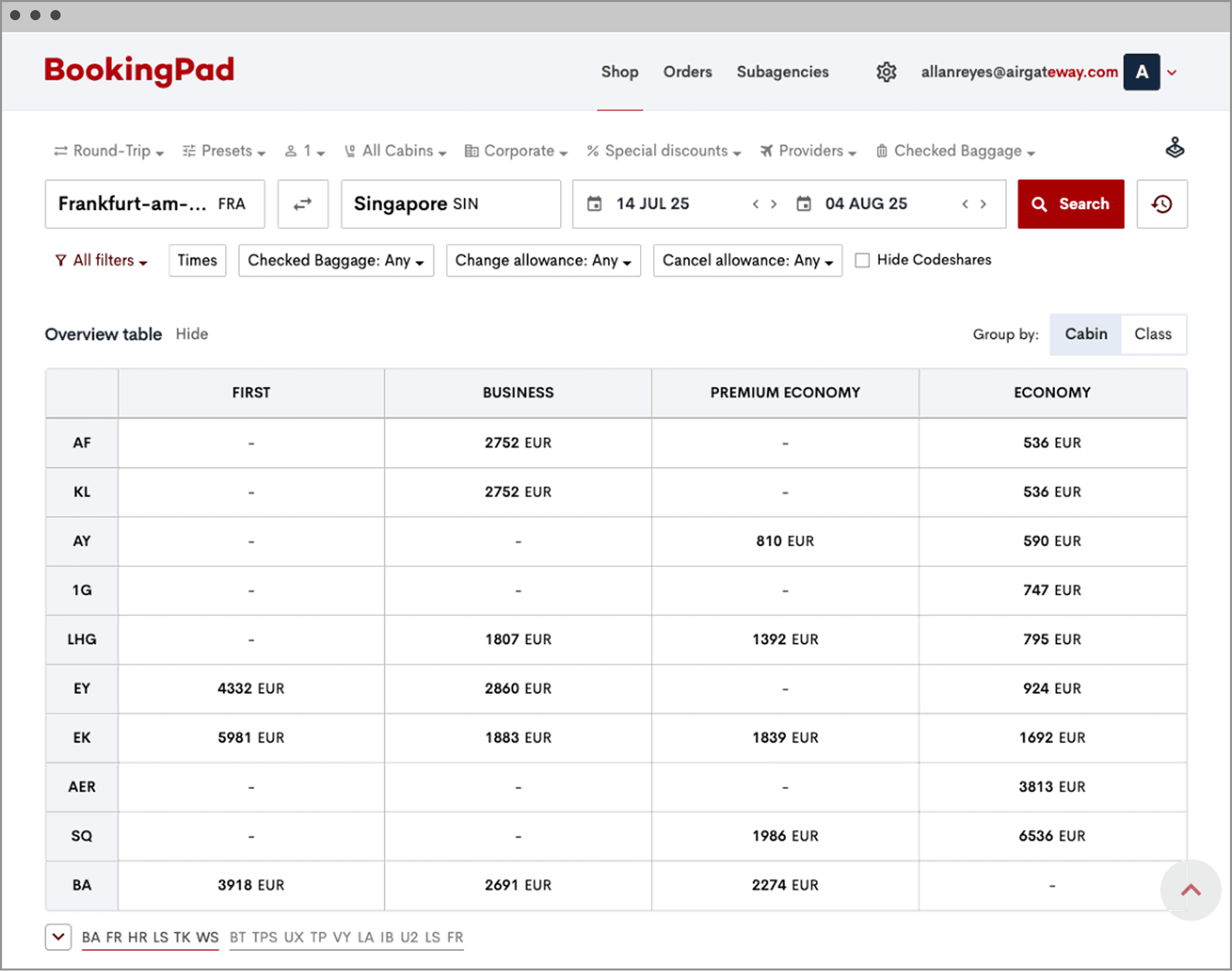Image resolution: width=1232 pixels, height=971 pixels.
Task: Open the search history icon
Action: point(1161,204)
